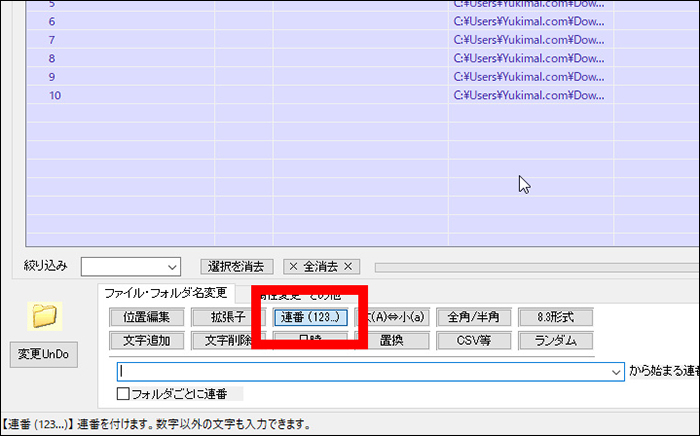Screen dimensions: 700x436
Task: Click the yellow folder icon
Action: pos(44,316)
